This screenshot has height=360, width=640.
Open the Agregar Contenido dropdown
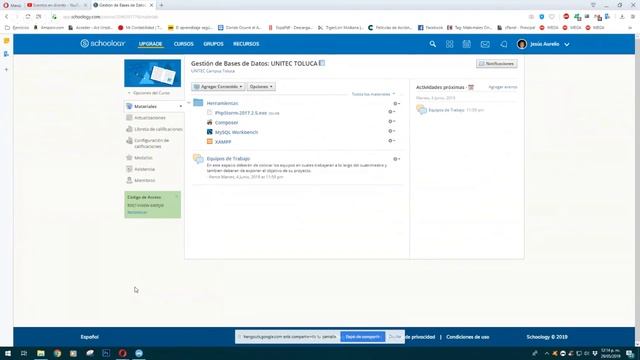[218, 87]
